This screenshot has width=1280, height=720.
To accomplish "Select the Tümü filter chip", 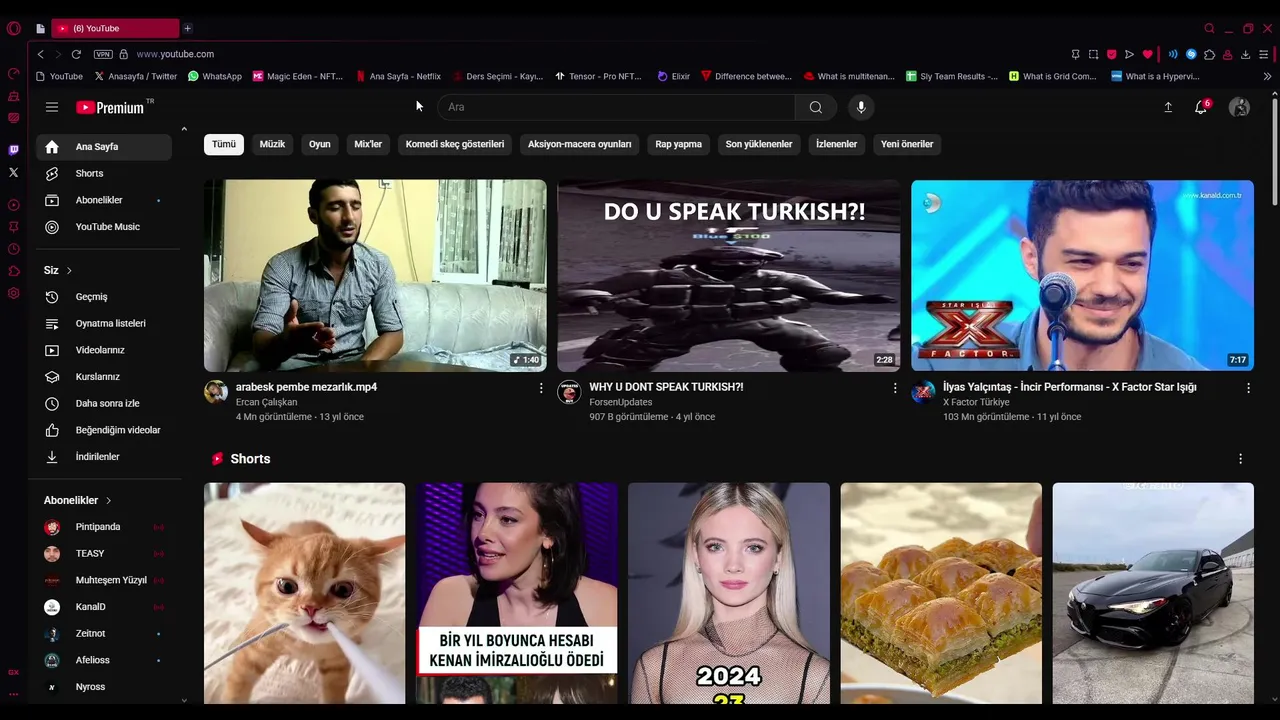I will (x=224, y=144).
